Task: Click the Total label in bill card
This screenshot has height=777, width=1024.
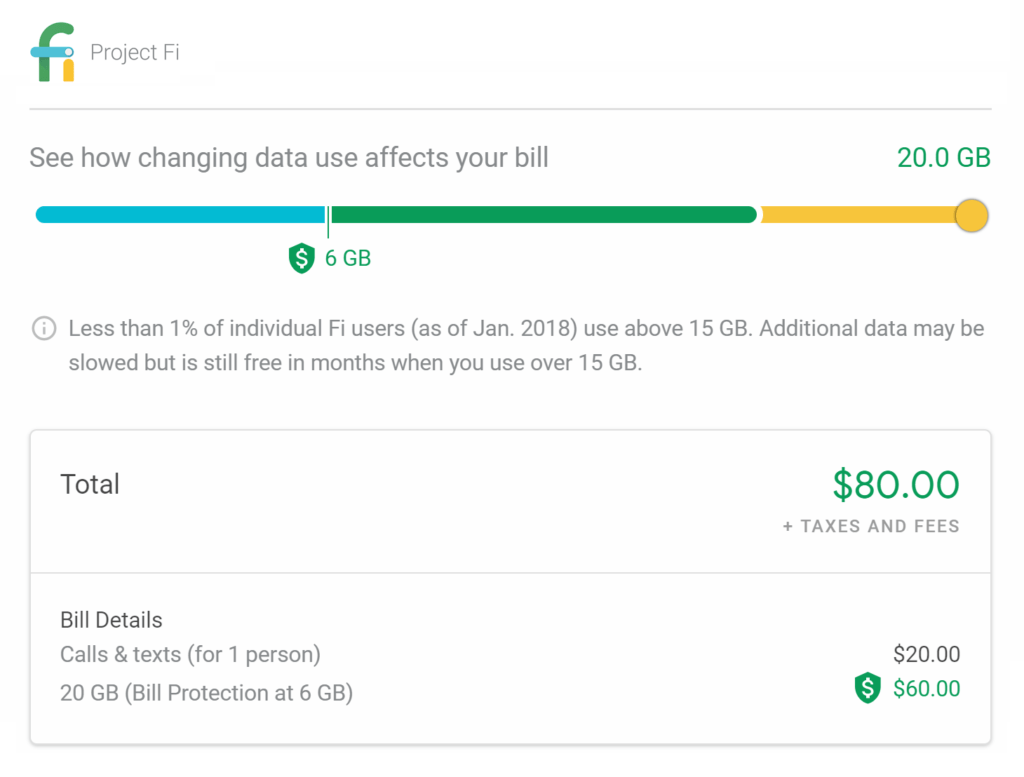Action: 90,484
